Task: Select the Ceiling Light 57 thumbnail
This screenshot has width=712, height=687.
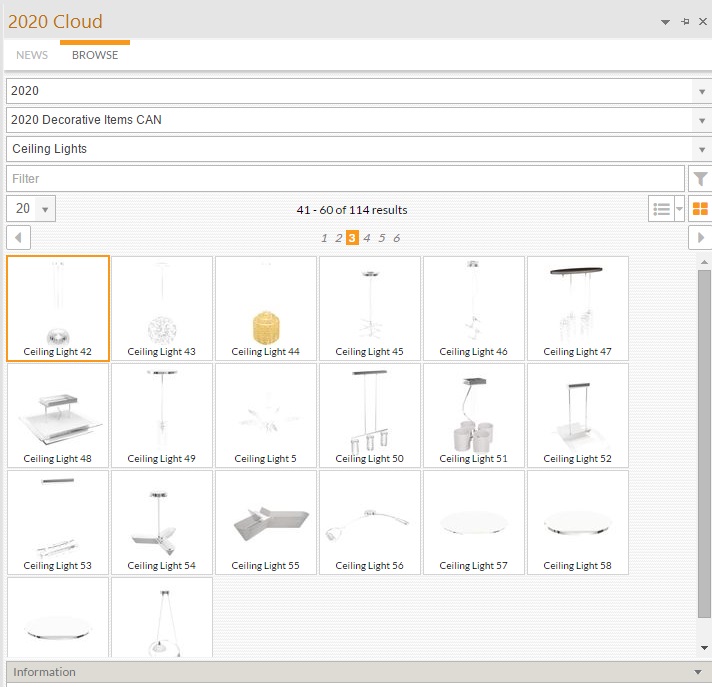Action: click(x=474, y=523)
